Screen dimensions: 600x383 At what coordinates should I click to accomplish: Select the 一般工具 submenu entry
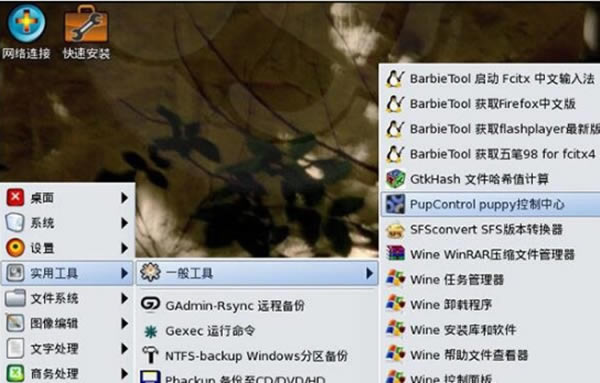click(x=257, y=273)
